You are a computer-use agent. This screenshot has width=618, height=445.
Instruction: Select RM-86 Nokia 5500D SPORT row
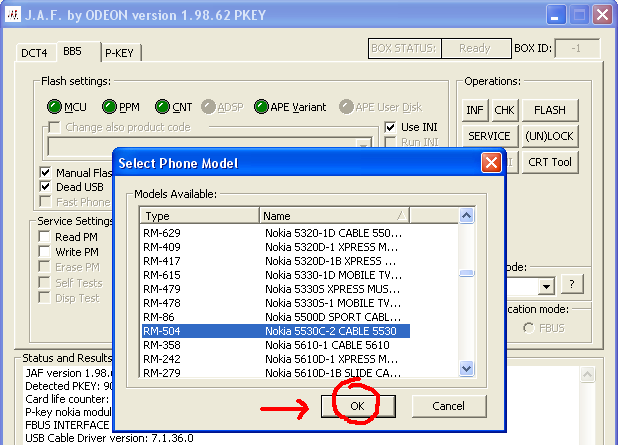pos(275,317)
